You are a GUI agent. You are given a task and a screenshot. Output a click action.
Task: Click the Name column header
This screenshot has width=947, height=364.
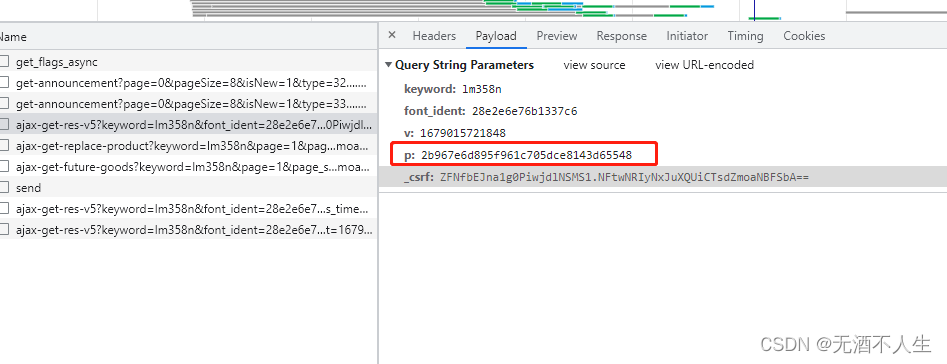188,37
